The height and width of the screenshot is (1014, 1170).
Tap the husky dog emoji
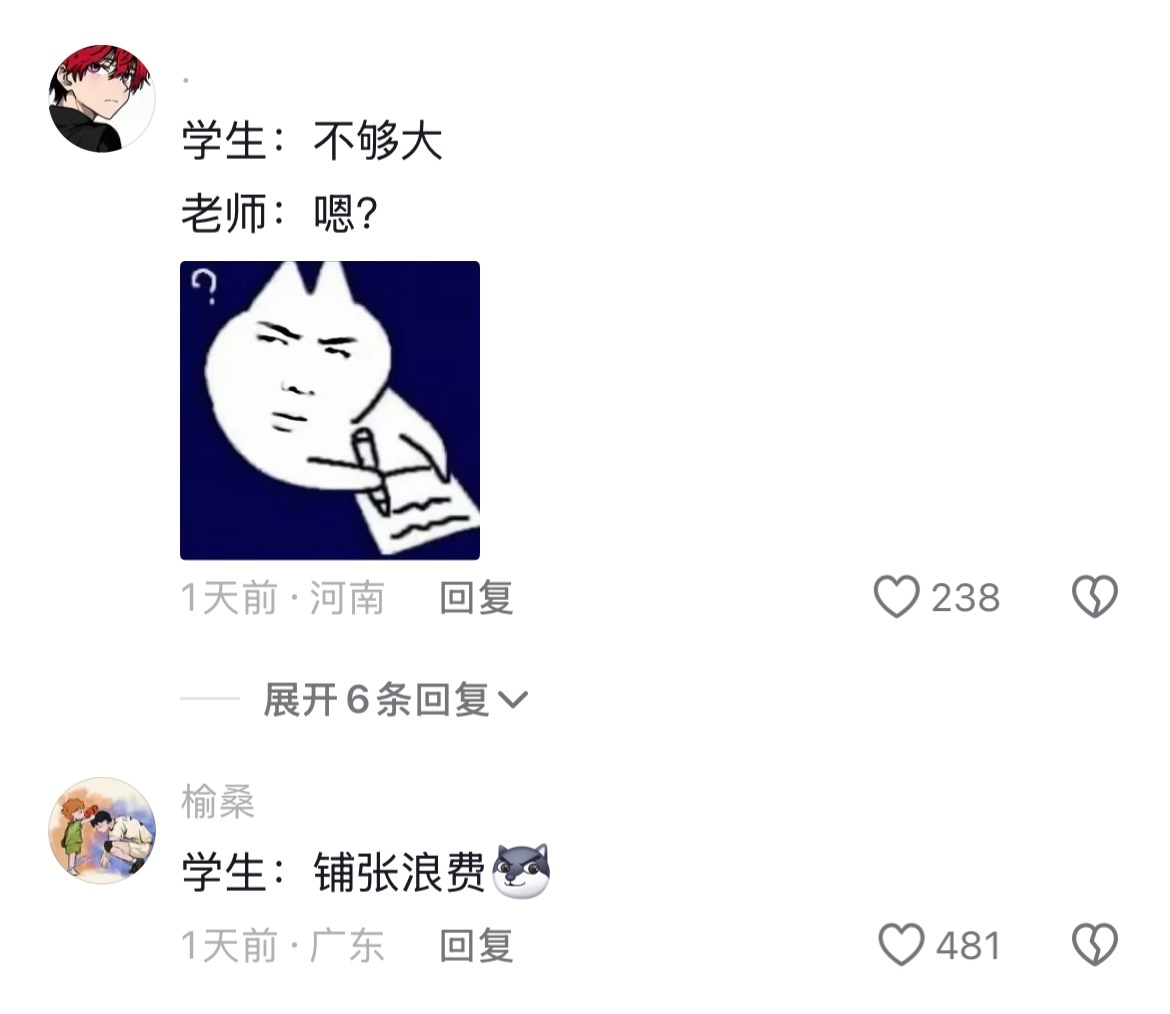[x=522, y=871]
